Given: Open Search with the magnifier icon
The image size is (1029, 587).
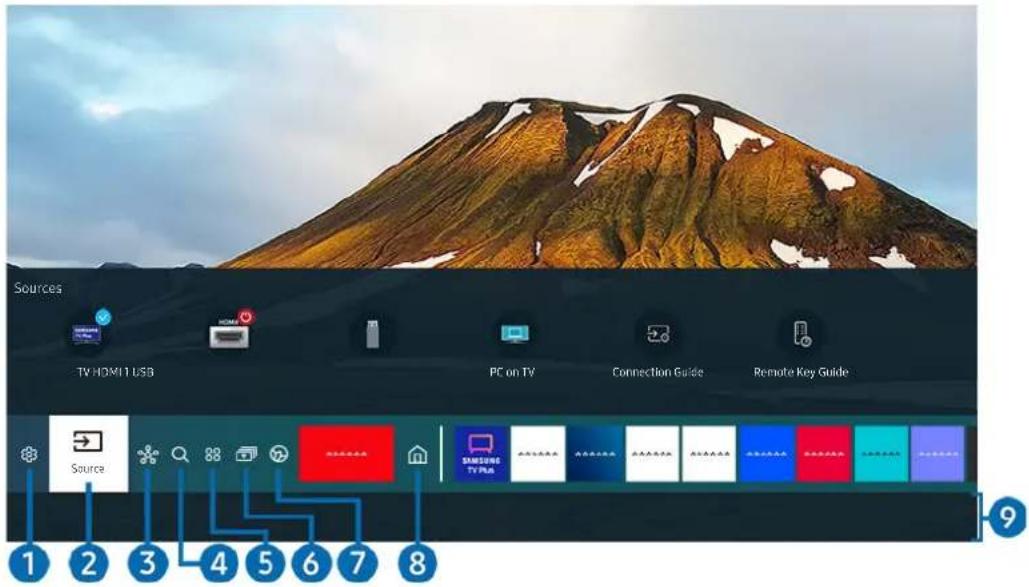Looking at the screenshot, I should pos(180,454).
